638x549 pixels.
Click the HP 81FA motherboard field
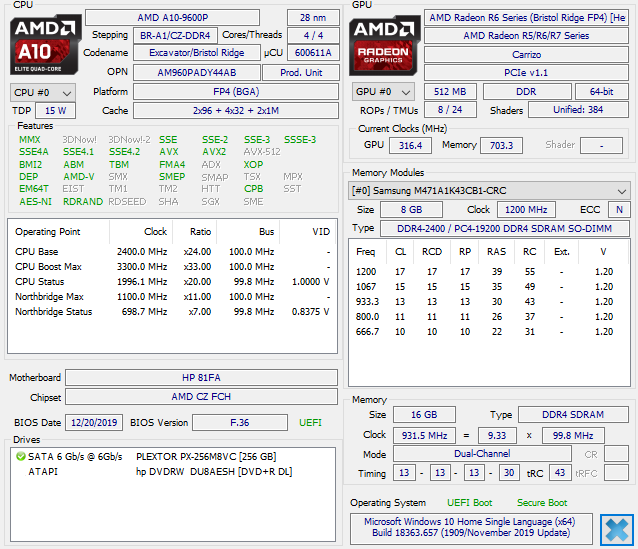201,378
